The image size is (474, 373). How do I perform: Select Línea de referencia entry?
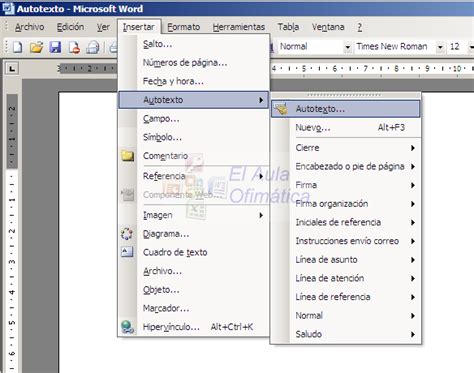346,297
